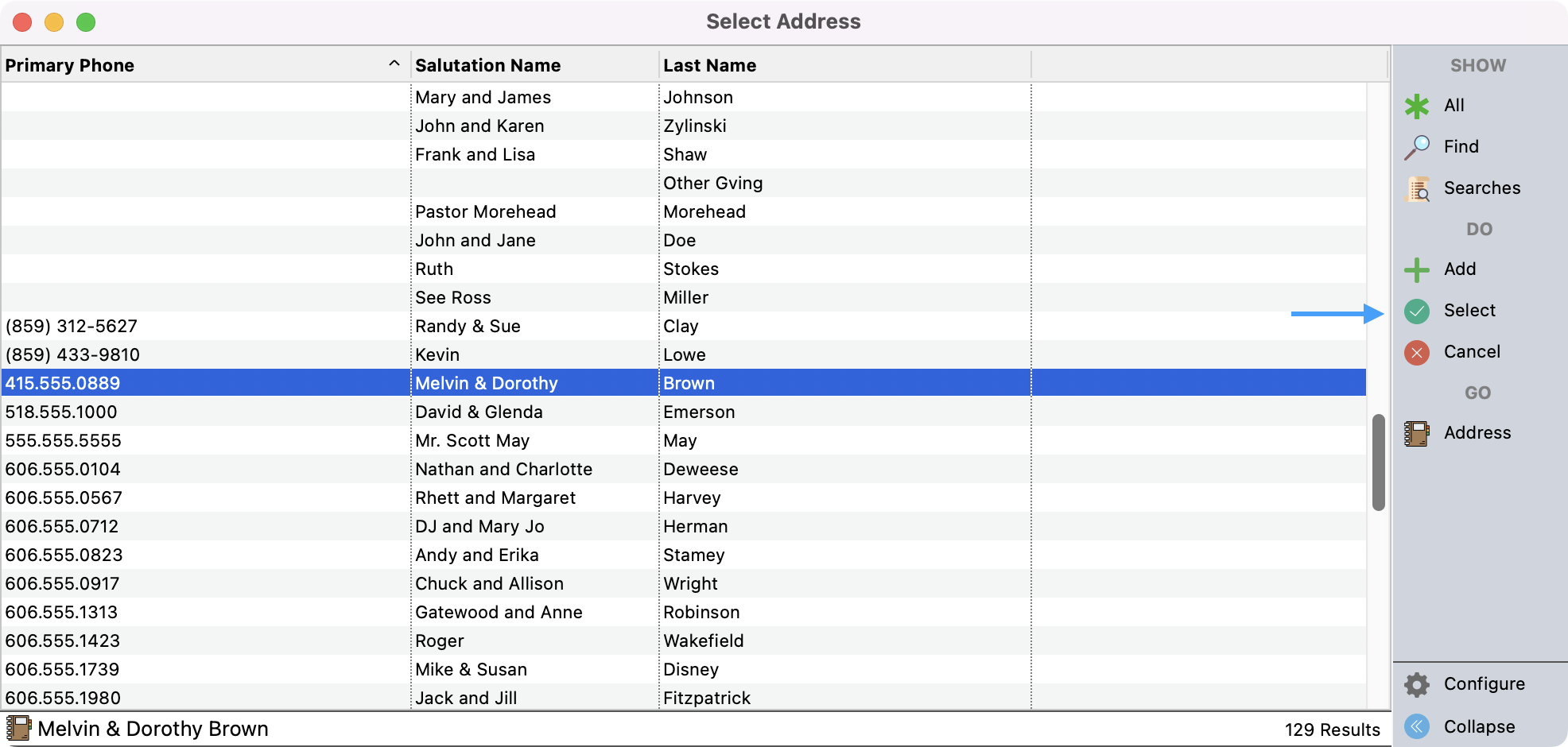Toggle sort order arrow on Primary Phone
The height and width of the screenshot is (747, 1568).
coord(394,64)
